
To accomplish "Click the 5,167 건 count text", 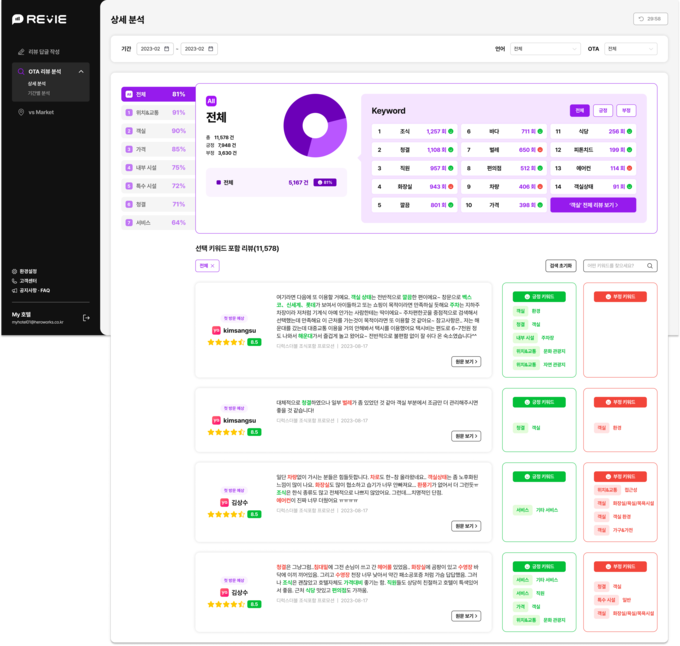I will (298, 183).
